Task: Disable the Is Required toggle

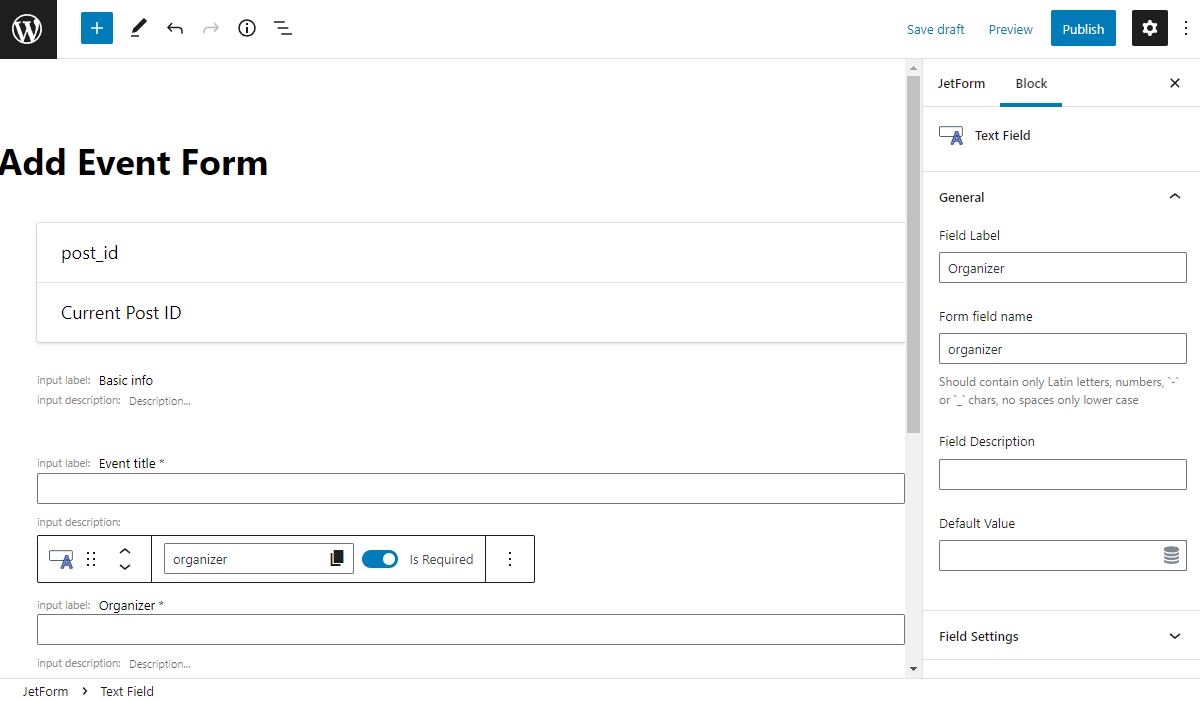Action: [380, 559]
